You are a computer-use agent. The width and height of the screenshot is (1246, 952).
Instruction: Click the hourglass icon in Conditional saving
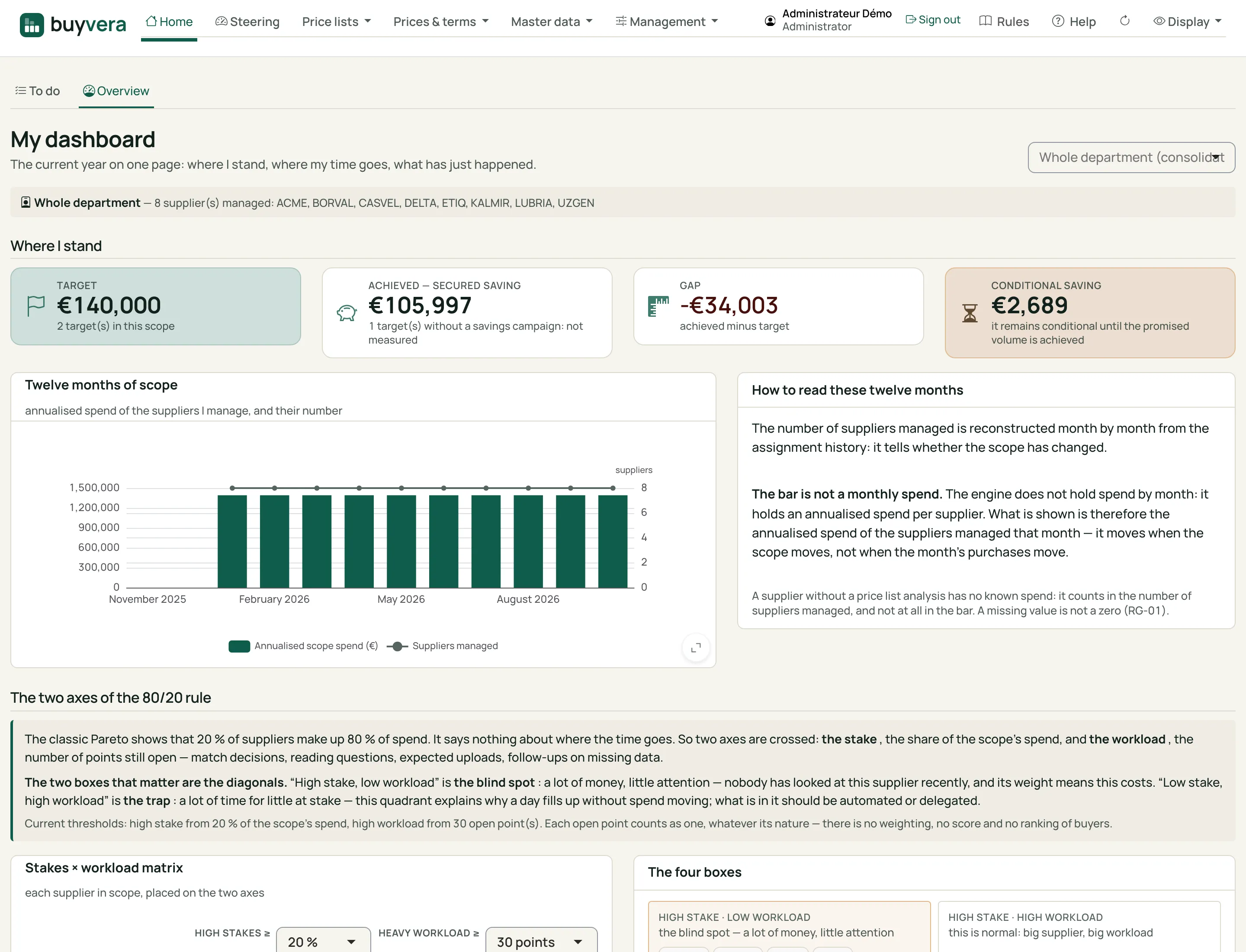tap(970, 313)
